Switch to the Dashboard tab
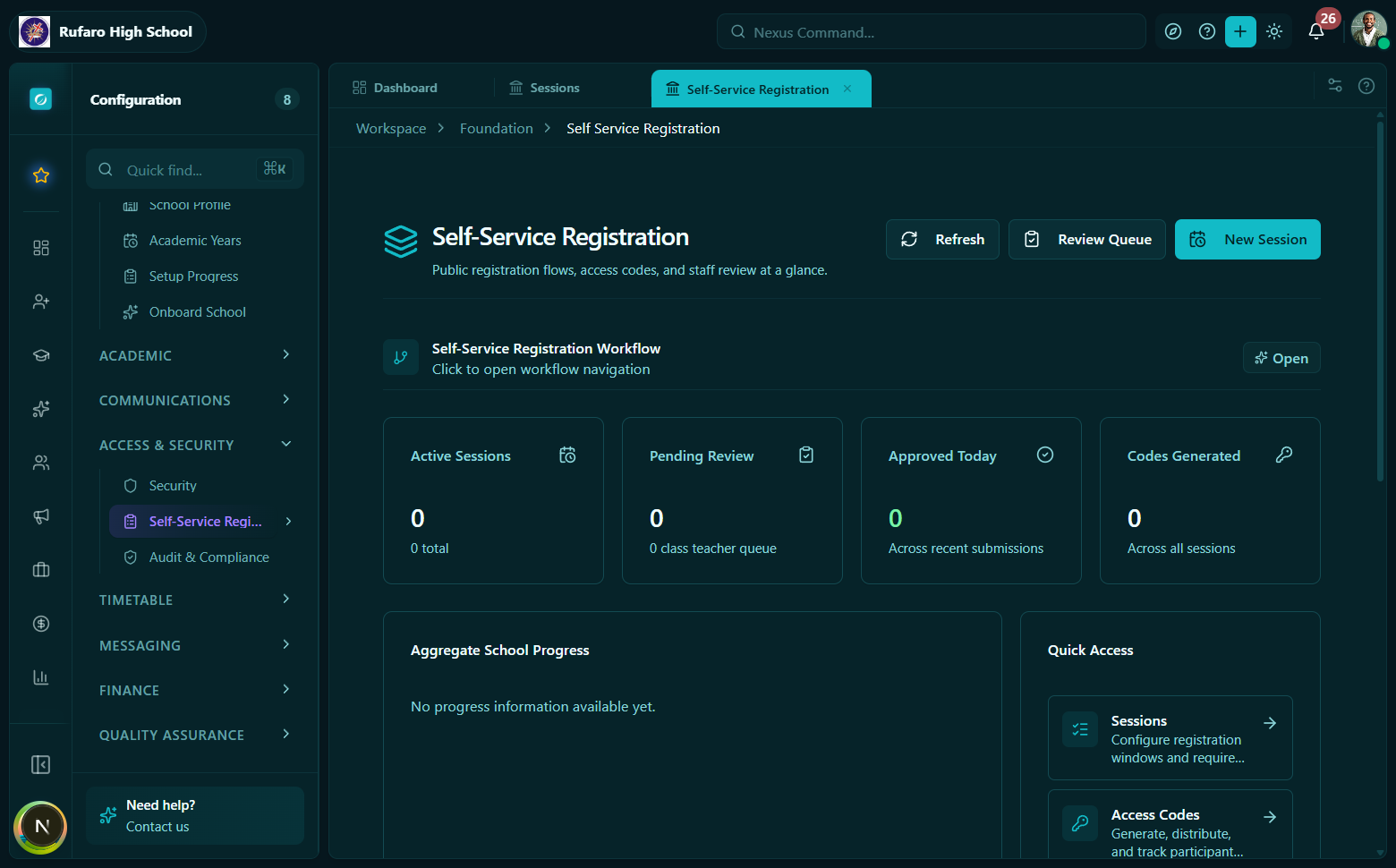Screen dimensions: 1396x868 (396, 88)
